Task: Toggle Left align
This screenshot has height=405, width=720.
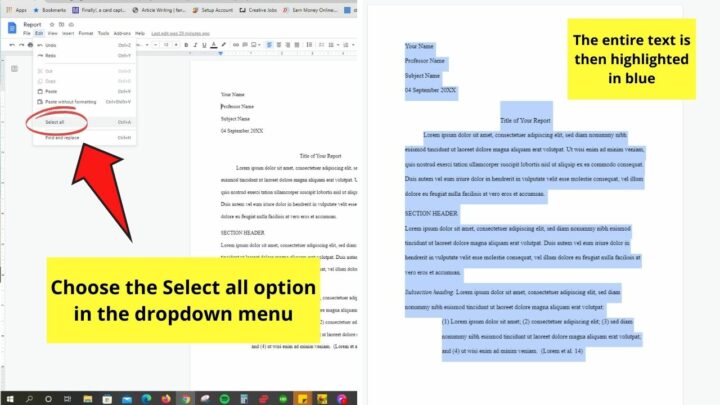Action: coord(270,45)
